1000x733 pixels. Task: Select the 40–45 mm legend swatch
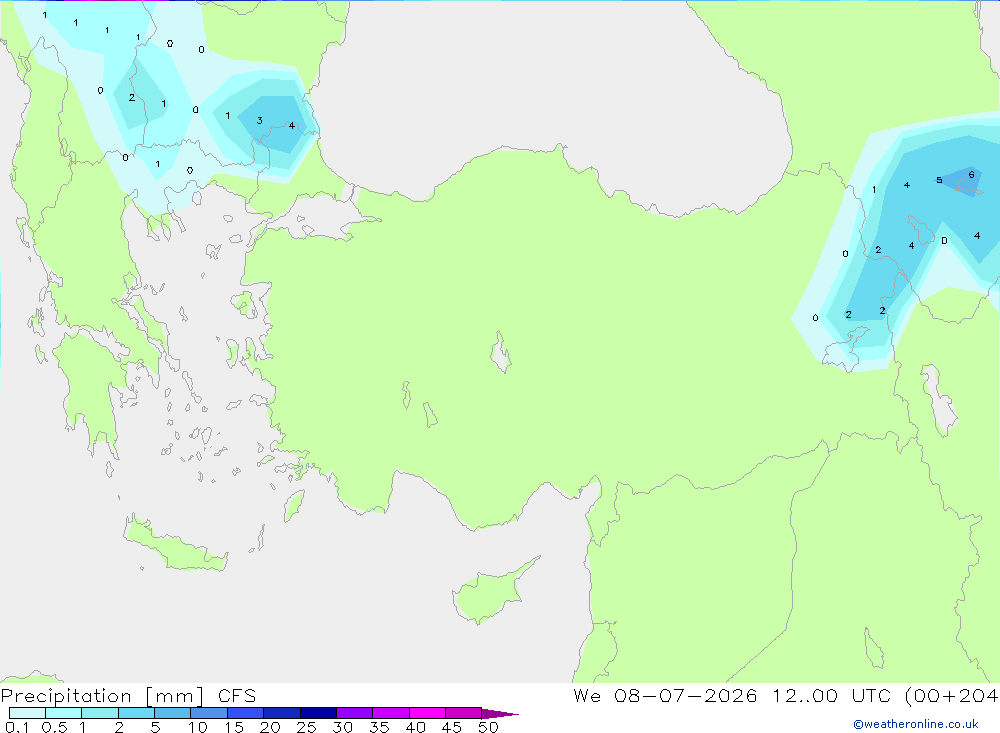tap(427, 713)
